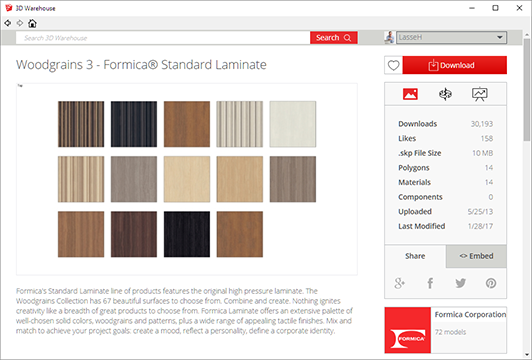Viewport: 532px width, 360px height.
Task: Click the Woodgrains 3 model title
Action: [141, 64]
